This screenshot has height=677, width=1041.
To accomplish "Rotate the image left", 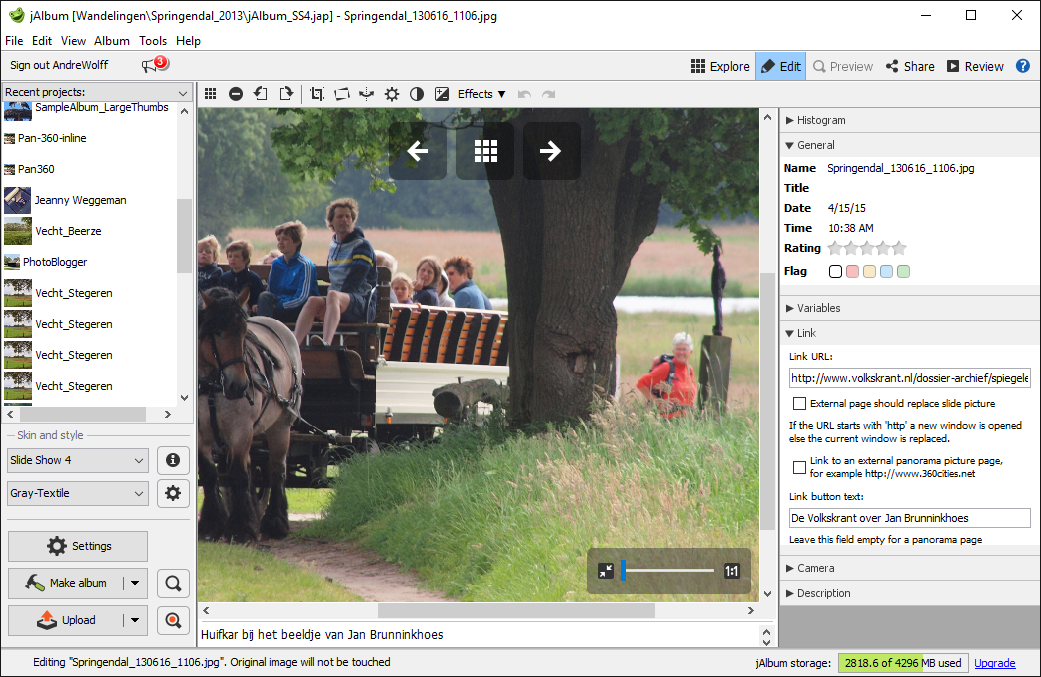I will (x=260, y=94).
